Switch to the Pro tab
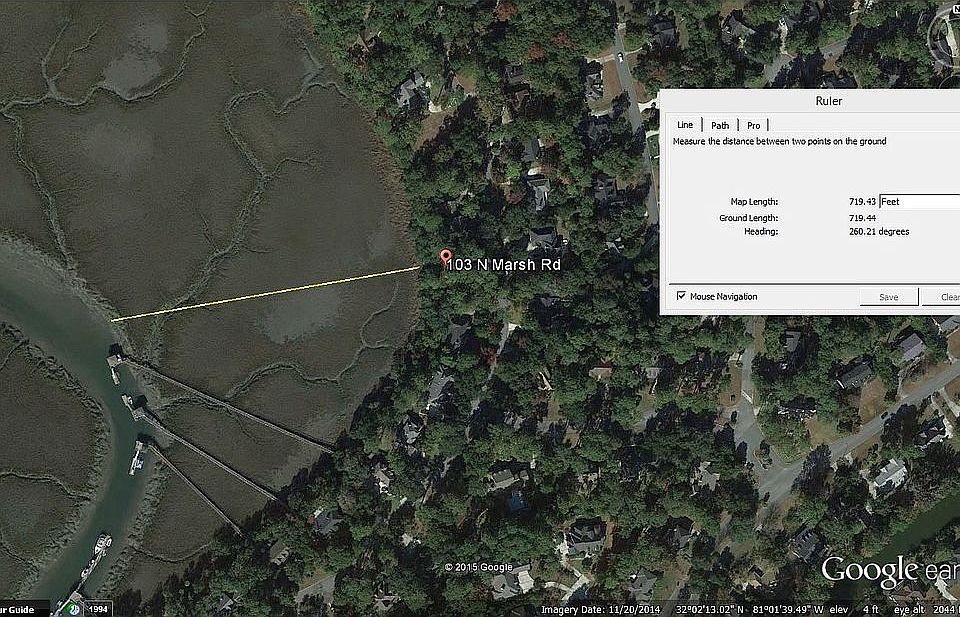The image size is (960, 617). point(754,125)
